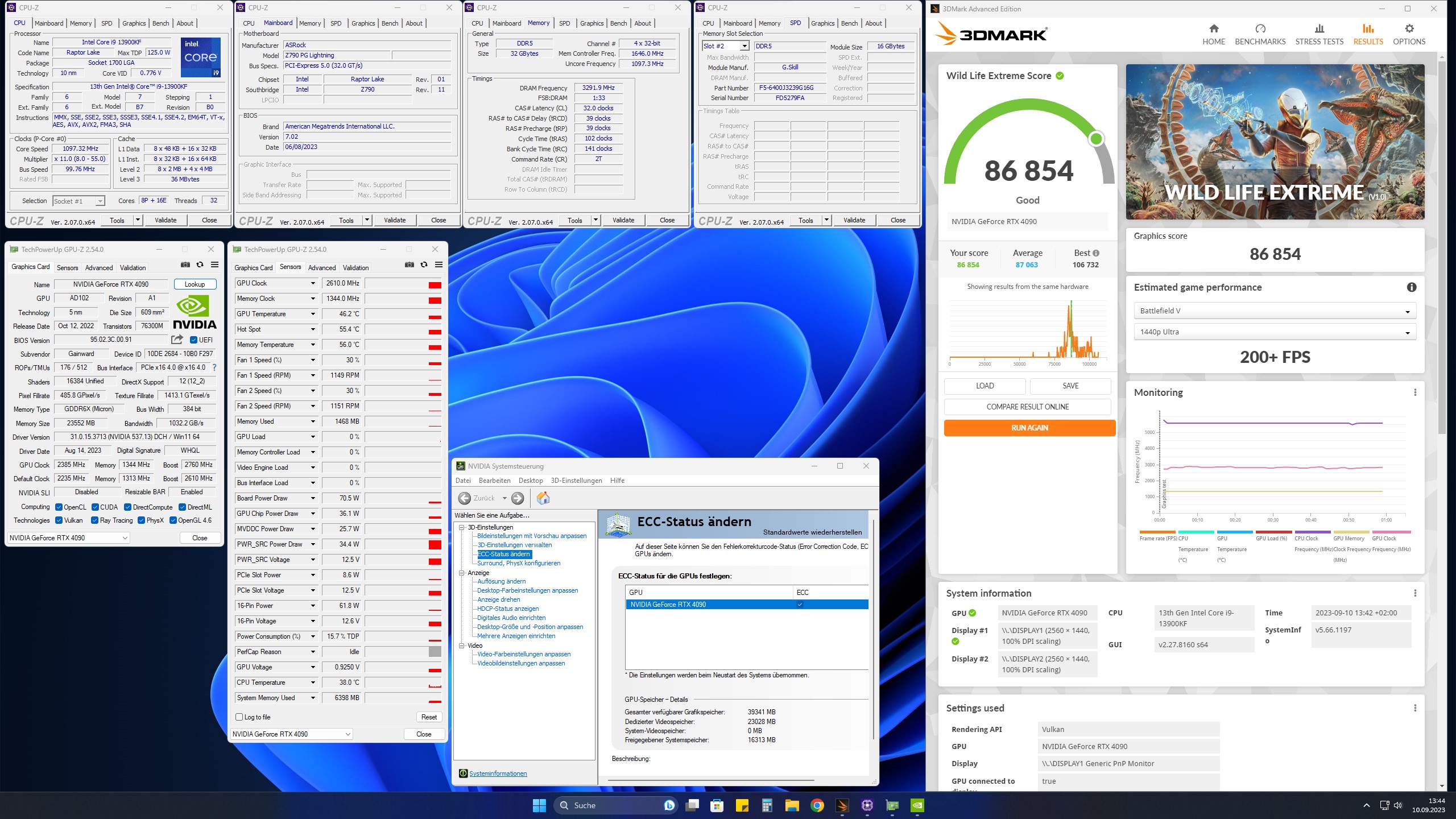Click Bus Interface question mark in GPU-Z
The width and height of the screenshot is (1456, 819).
point(214,367)
